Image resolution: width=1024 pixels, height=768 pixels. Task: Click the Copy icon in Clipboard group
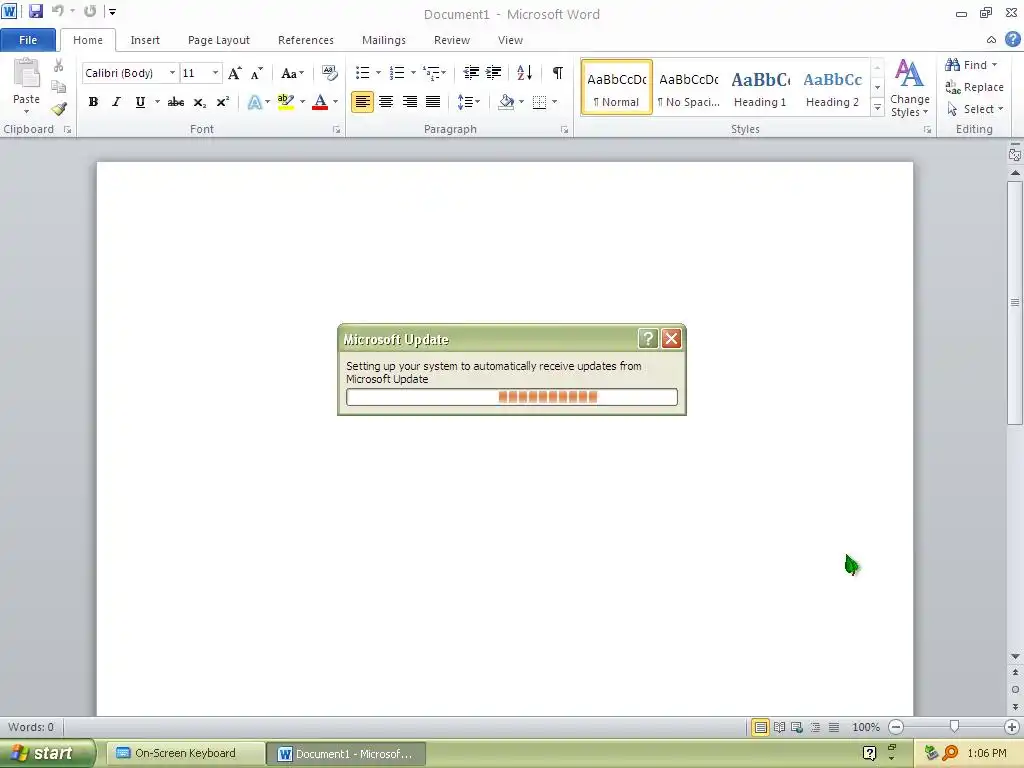(x=59, y=87)
